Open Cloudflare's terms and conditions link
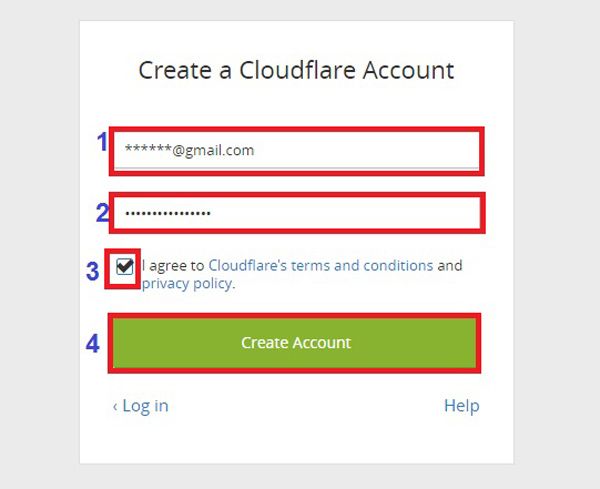The width and height of the screenshot is (600, 489). 321,265
